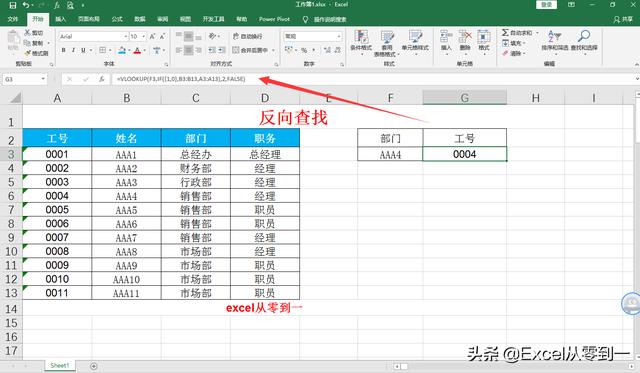Undo last action in quick access toolbar

coord(26,5)
